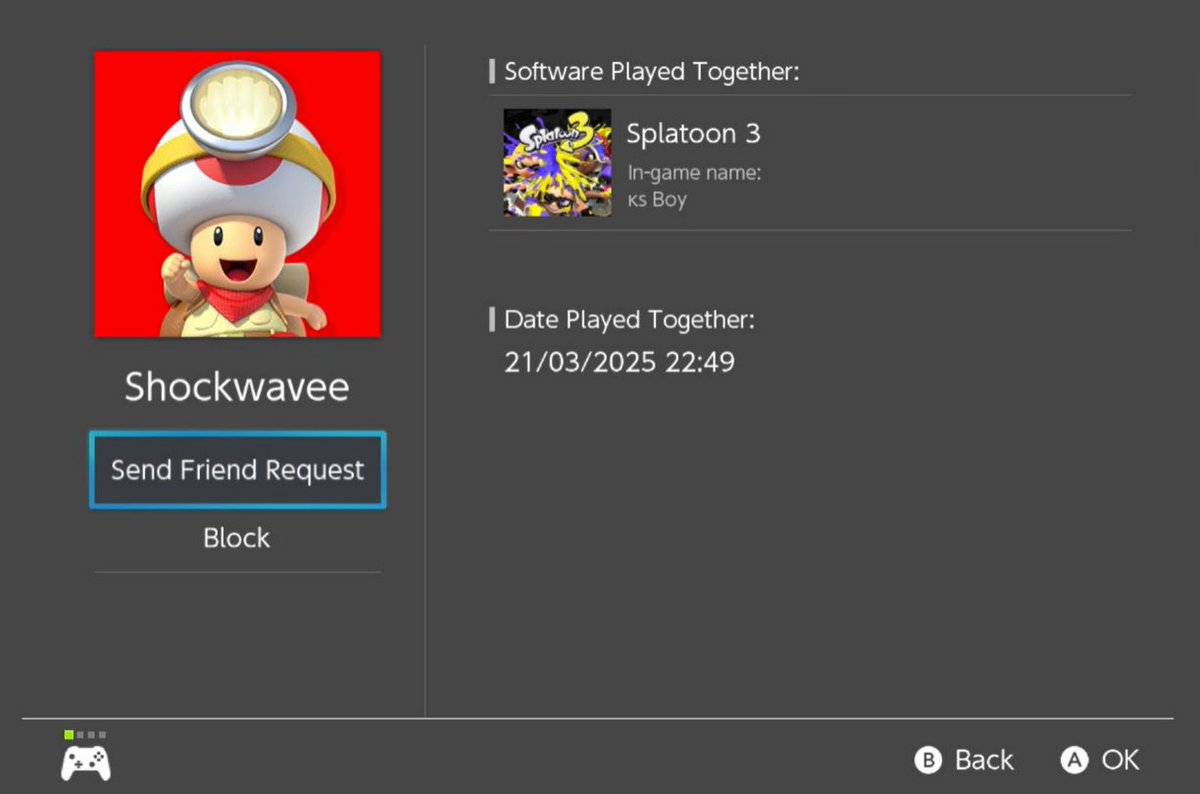Open the Splatoon 3 game thumbnail
Screen dimensions: 1200x794
click(x=557, y=163)
